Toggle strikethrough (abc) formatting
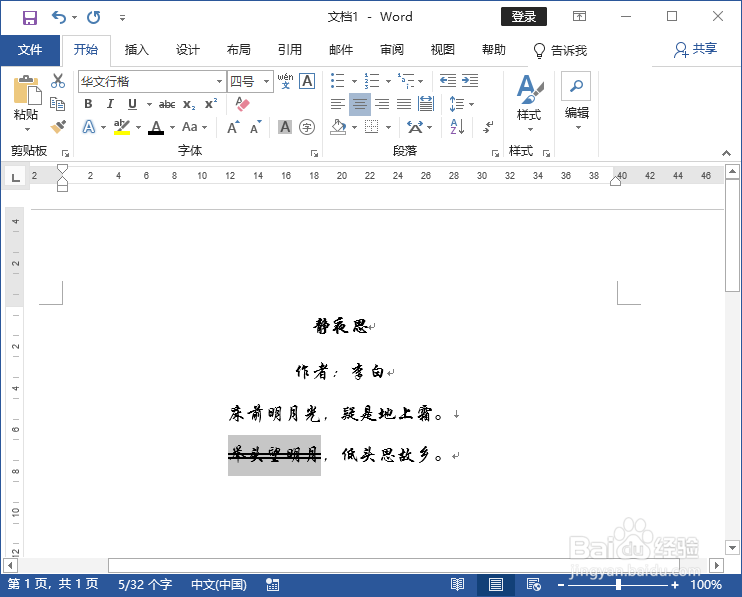 [167, 104]
